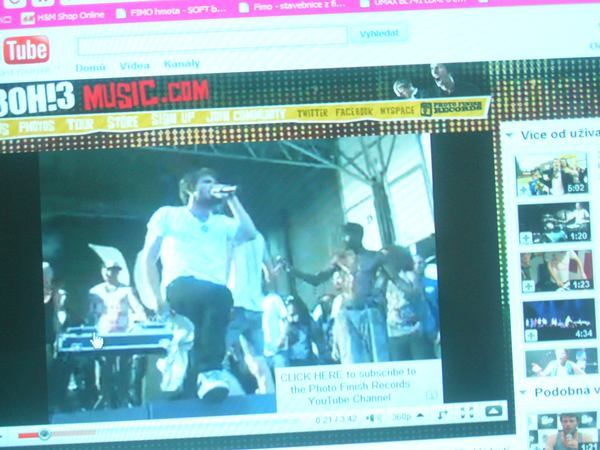Collapse the Podobná videa section
This screenshot has height=450, width=600.
523,391
